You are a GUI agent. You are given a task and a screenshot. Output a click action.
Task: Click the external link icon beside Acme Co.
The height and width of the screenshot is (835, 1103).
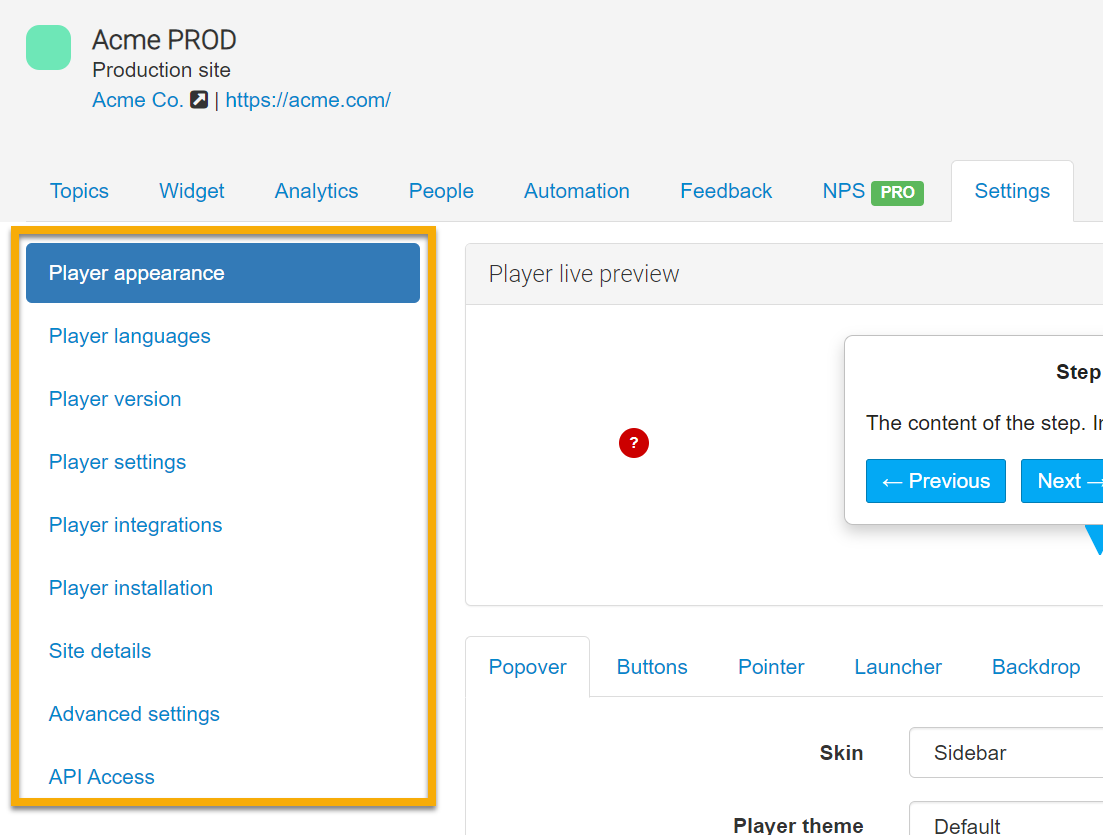click(199, 100)
